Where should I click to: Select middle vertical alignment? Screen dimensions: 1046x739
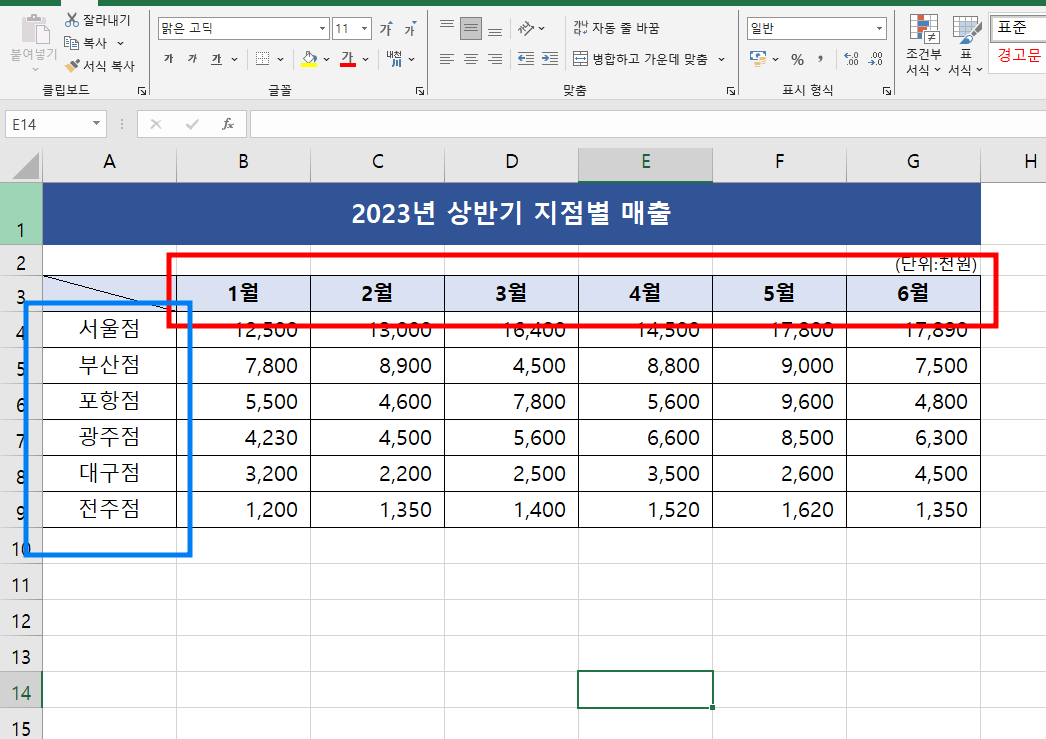[x=471, y=29]
